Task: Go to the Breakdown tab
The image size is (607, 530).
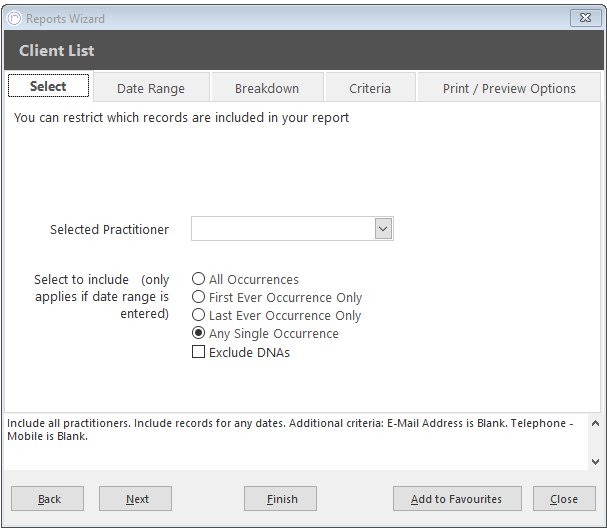Action: point(267,88)
